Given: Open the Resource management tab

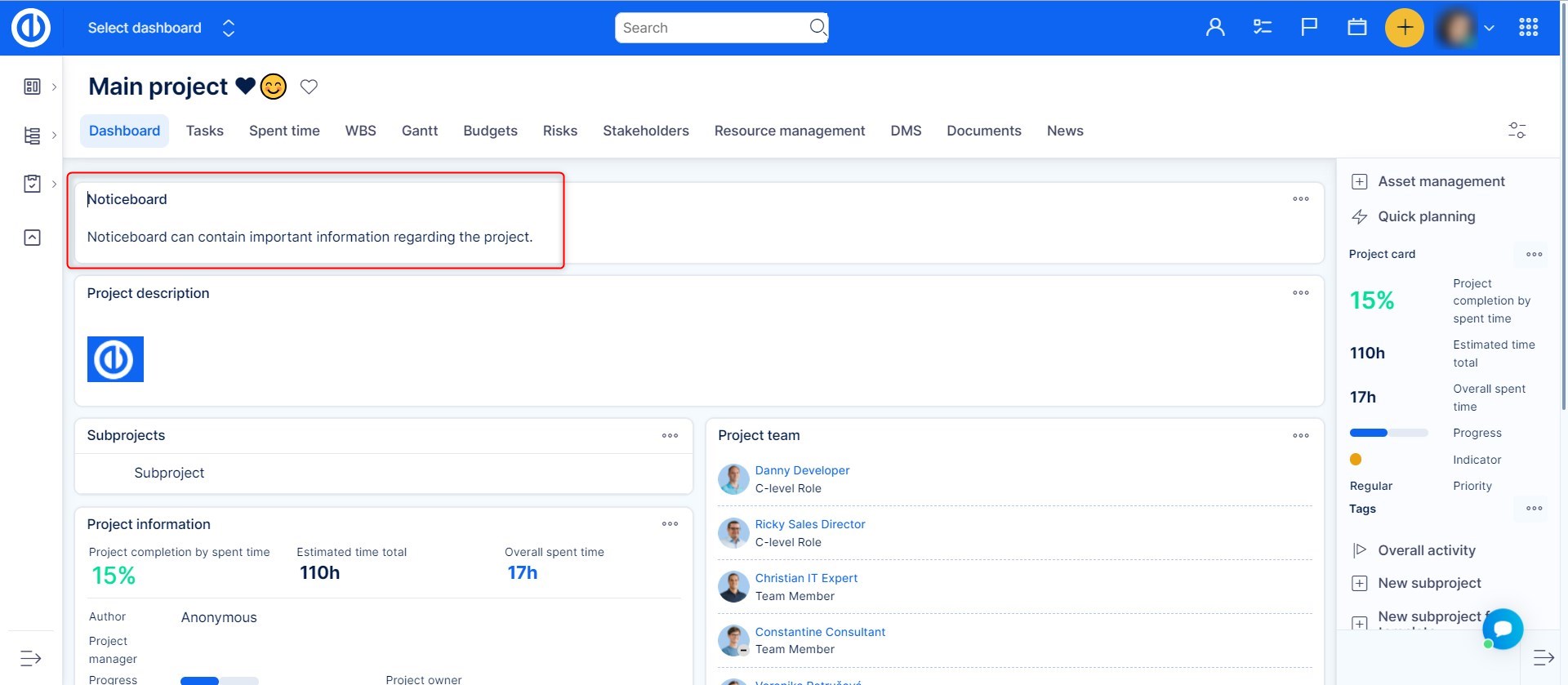Looking at the screenshot, I should click(789, 131).
